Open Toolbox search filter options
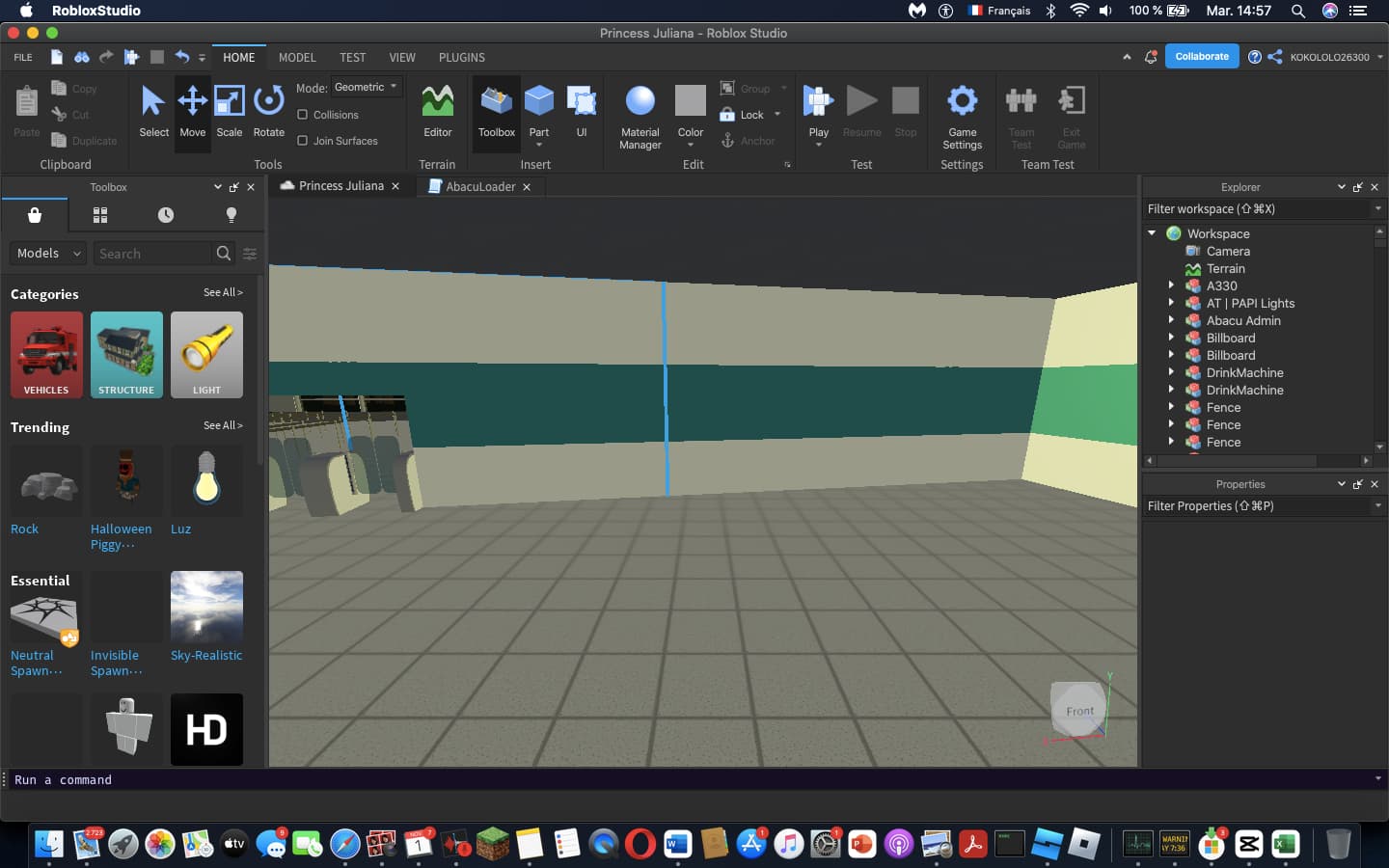Image resolution: width=1389 pixels, height=868 pixels. pos(250,254)
